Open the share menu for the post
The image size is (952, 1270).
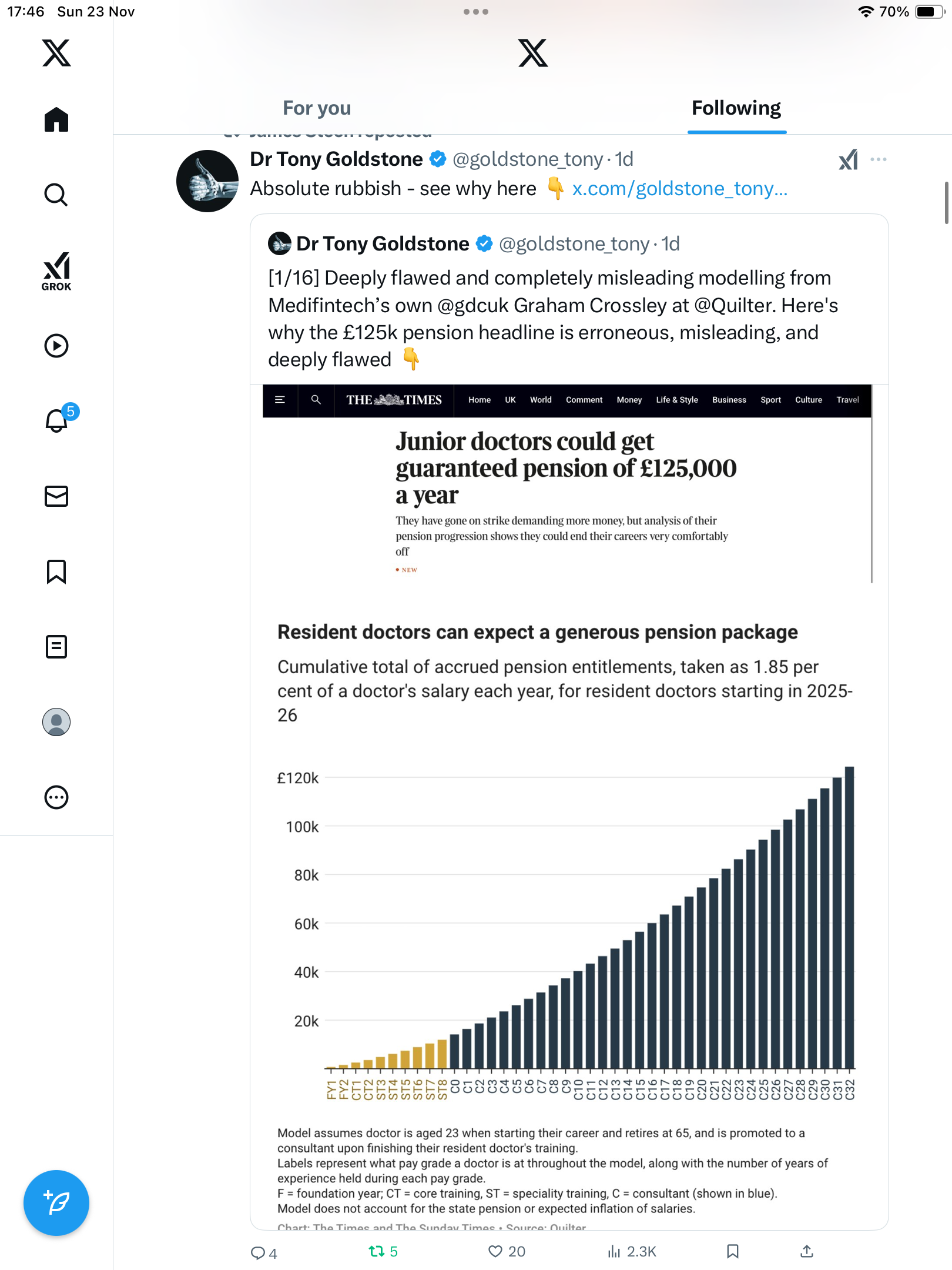pyautogui.click(x=807, y=1251)
